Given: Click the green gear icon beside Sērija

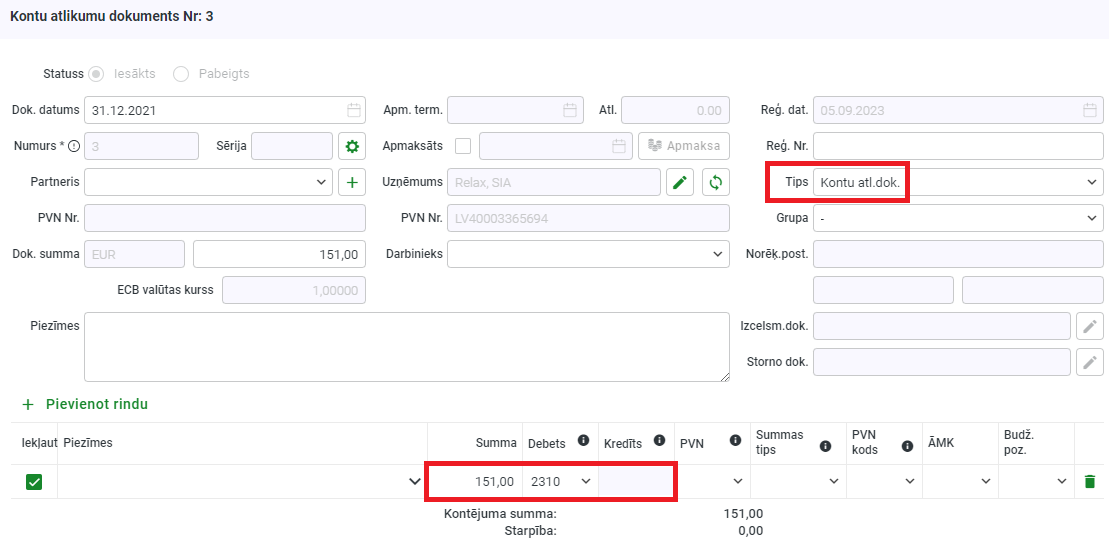Looking at the screenshot, I should click(x=352, y=146).
